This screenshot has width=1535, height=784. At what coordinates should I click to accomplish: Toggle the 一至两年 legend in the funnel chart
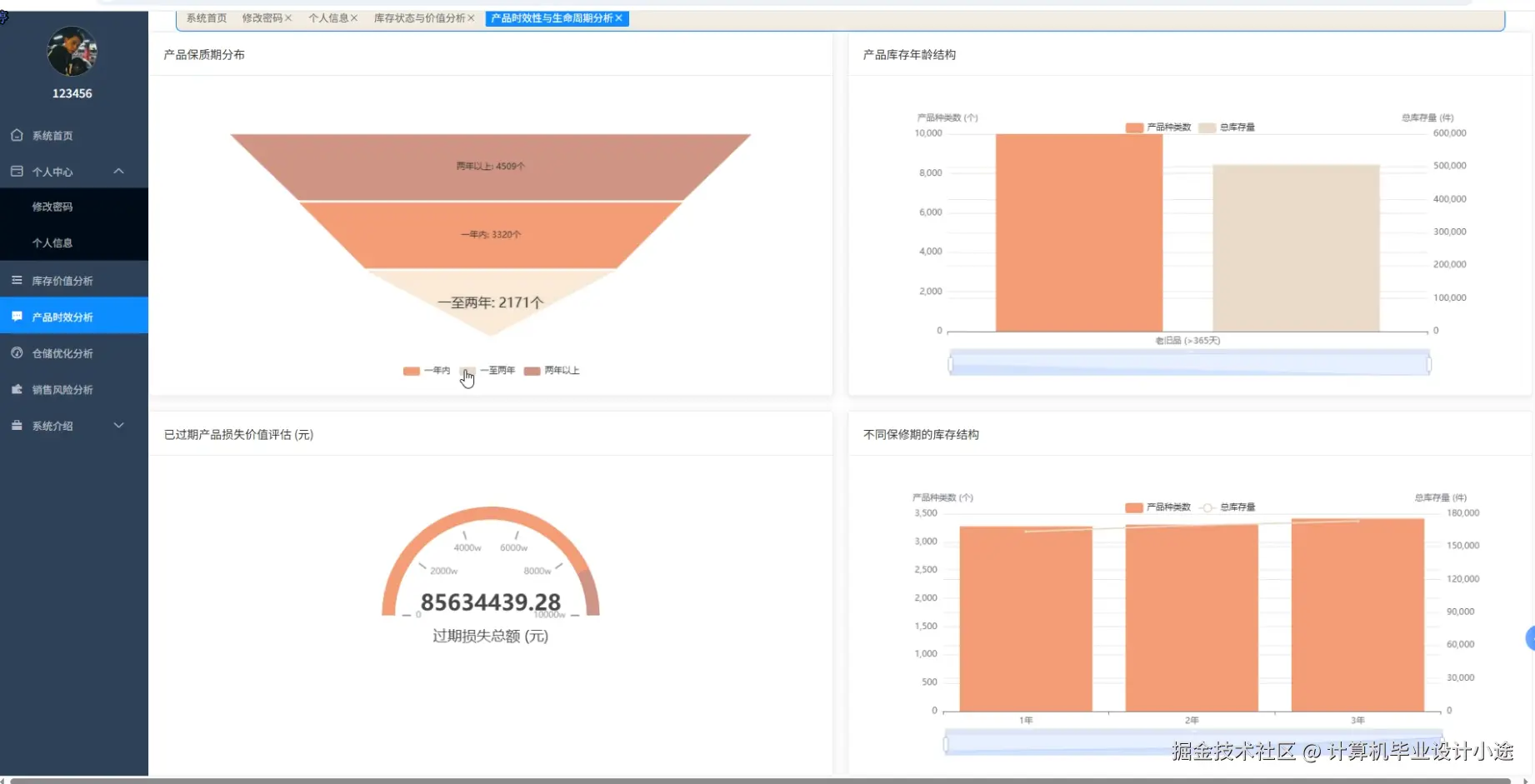(x=487, y=371)
